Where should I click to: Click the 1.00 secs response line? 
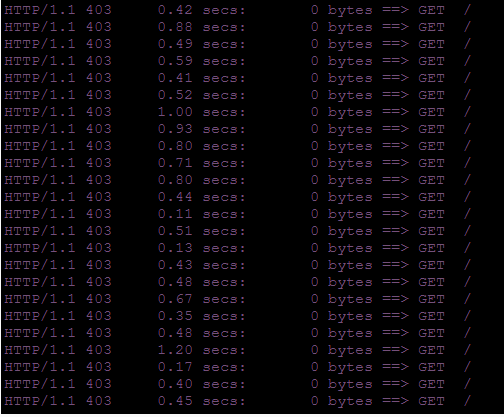237,112
